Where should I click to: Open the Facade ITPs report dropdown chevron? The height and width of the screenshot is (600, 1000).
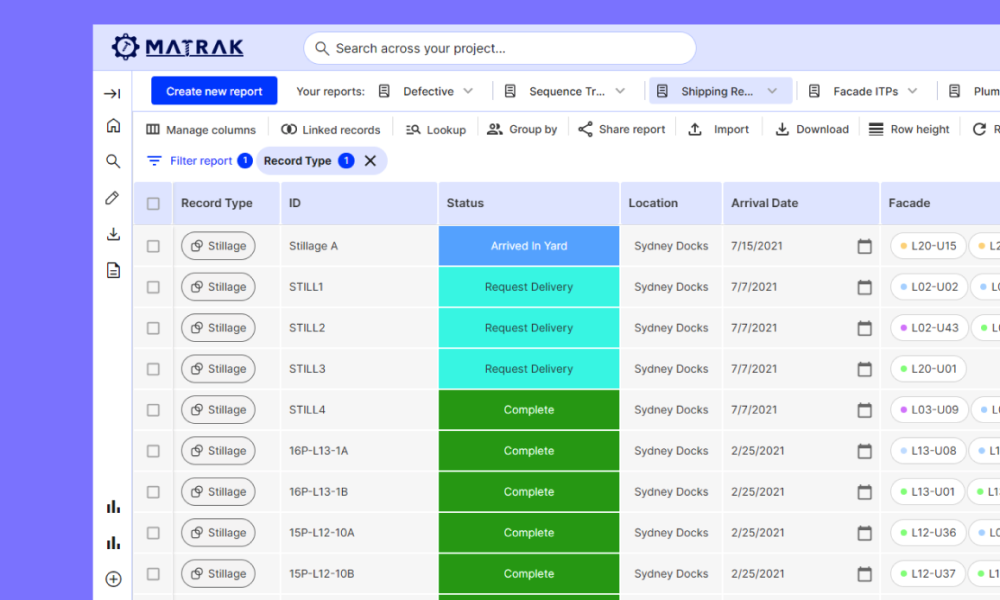(912, 91)
